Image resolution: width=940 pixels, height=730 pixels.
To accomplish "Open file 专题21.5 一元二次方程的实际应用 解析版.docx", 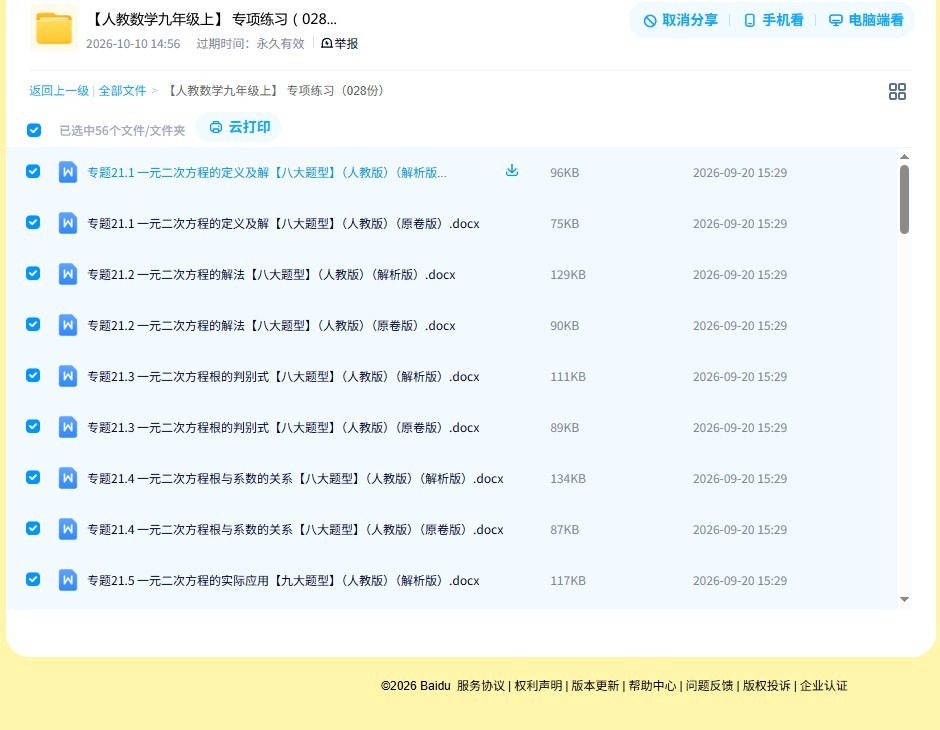I will 284,580.
